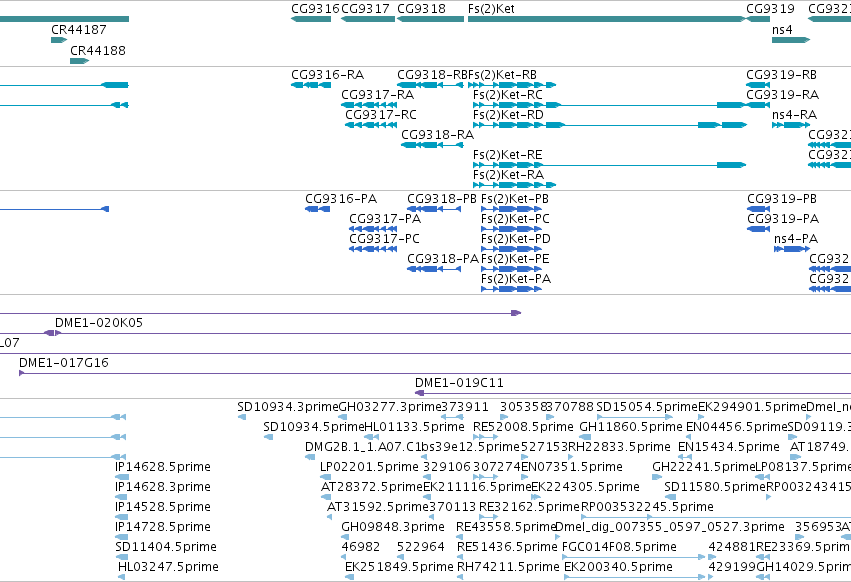Click the RE52008.5prime EST label
The image size is (851, 582).
(523, 427)
